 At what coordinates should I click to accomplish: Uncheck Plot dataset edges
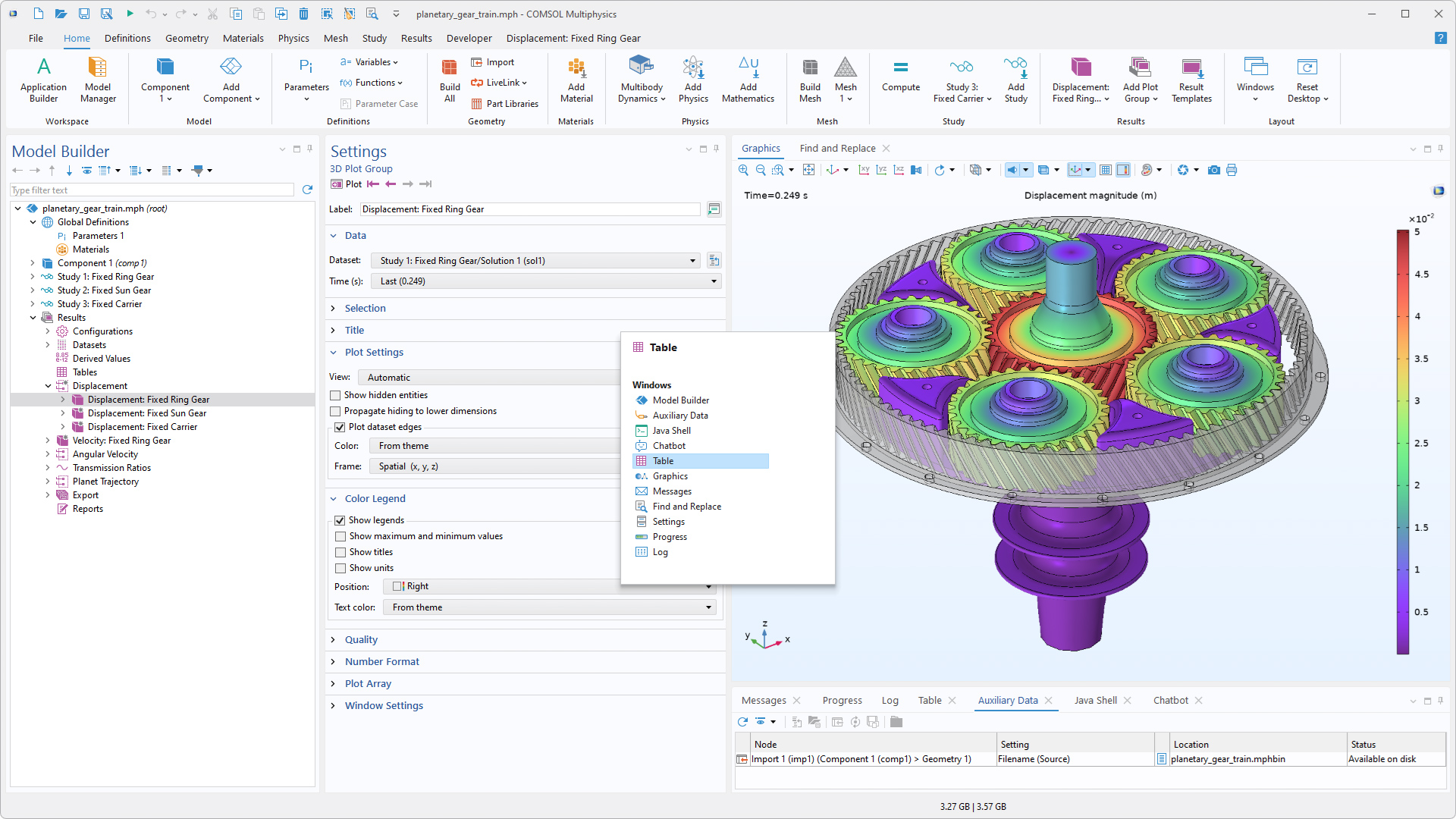(340, 427)
